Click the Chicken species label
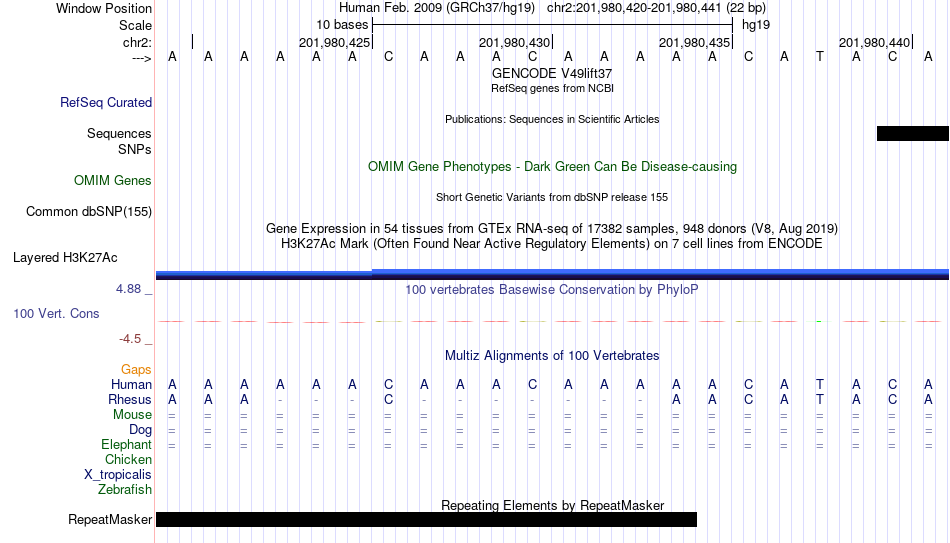This screenshot has height=543, width=950. pos(128,459)
